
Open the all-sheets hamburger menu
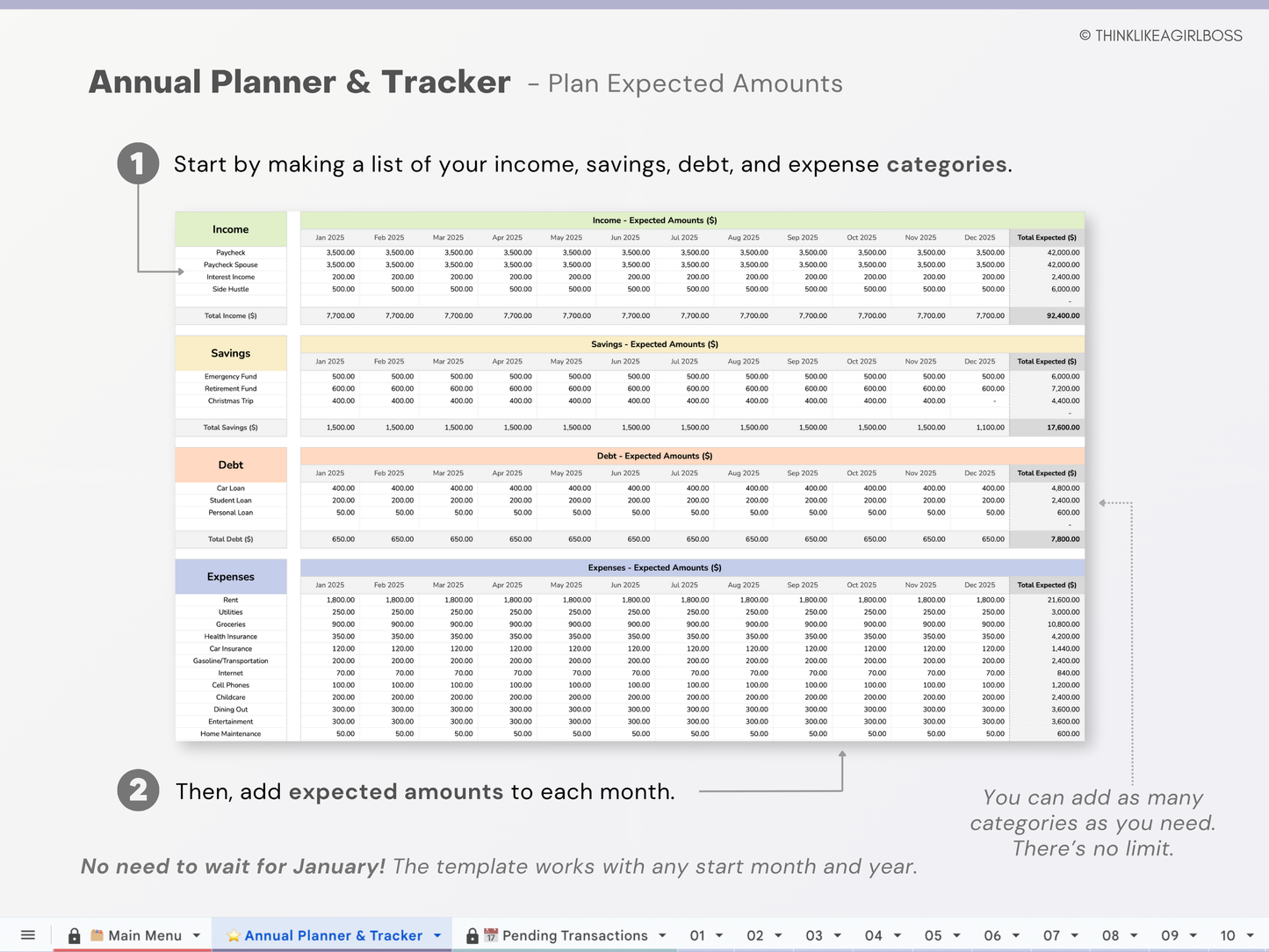pos(27,934)
